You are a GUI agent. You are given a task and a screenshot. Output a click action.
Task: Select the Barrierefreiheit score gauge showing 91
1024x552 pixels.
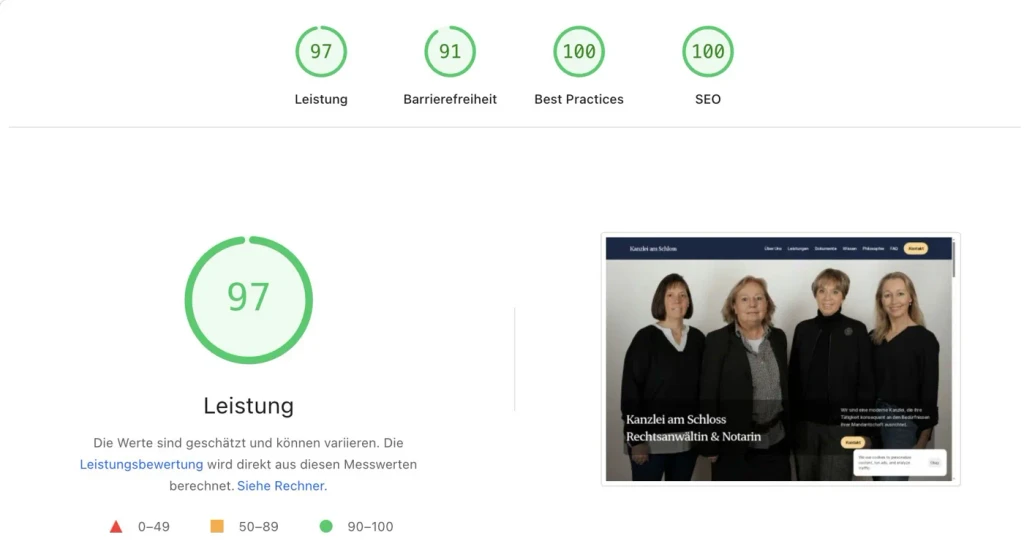click(x=450, y=52)
